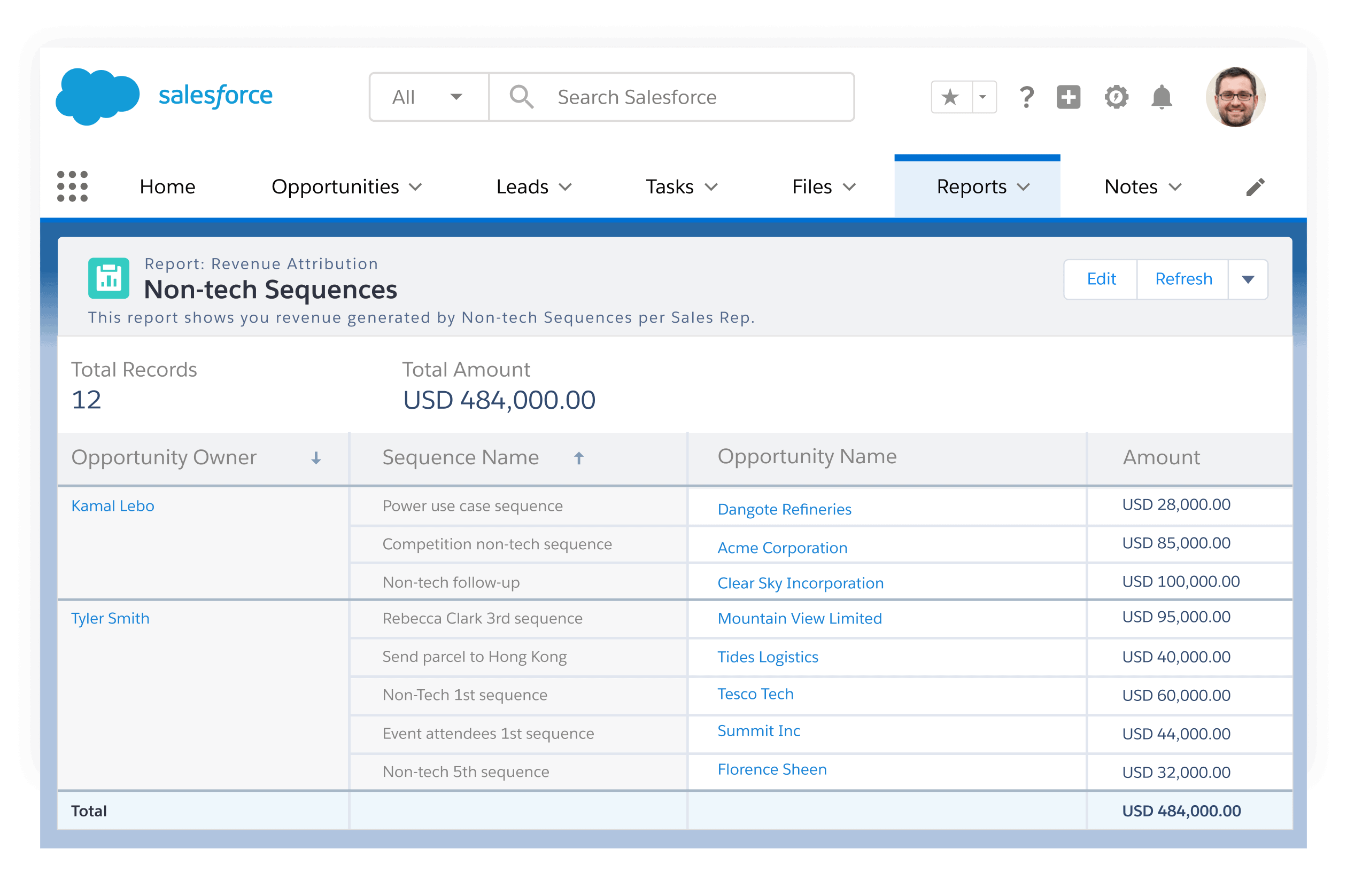The width and height of the screenshot is (1347, 896).
Task: Open the Setup gear icon
Action: (1116, 97)
